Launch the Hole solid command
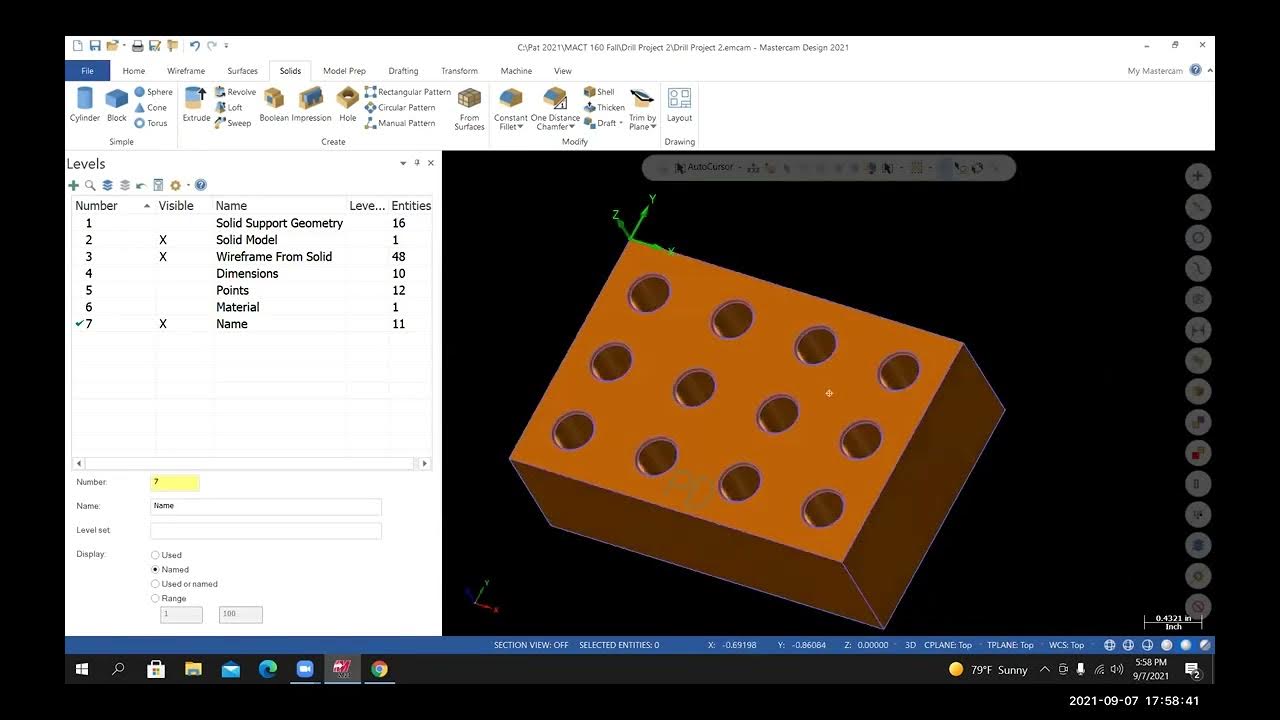 (347, 104)
